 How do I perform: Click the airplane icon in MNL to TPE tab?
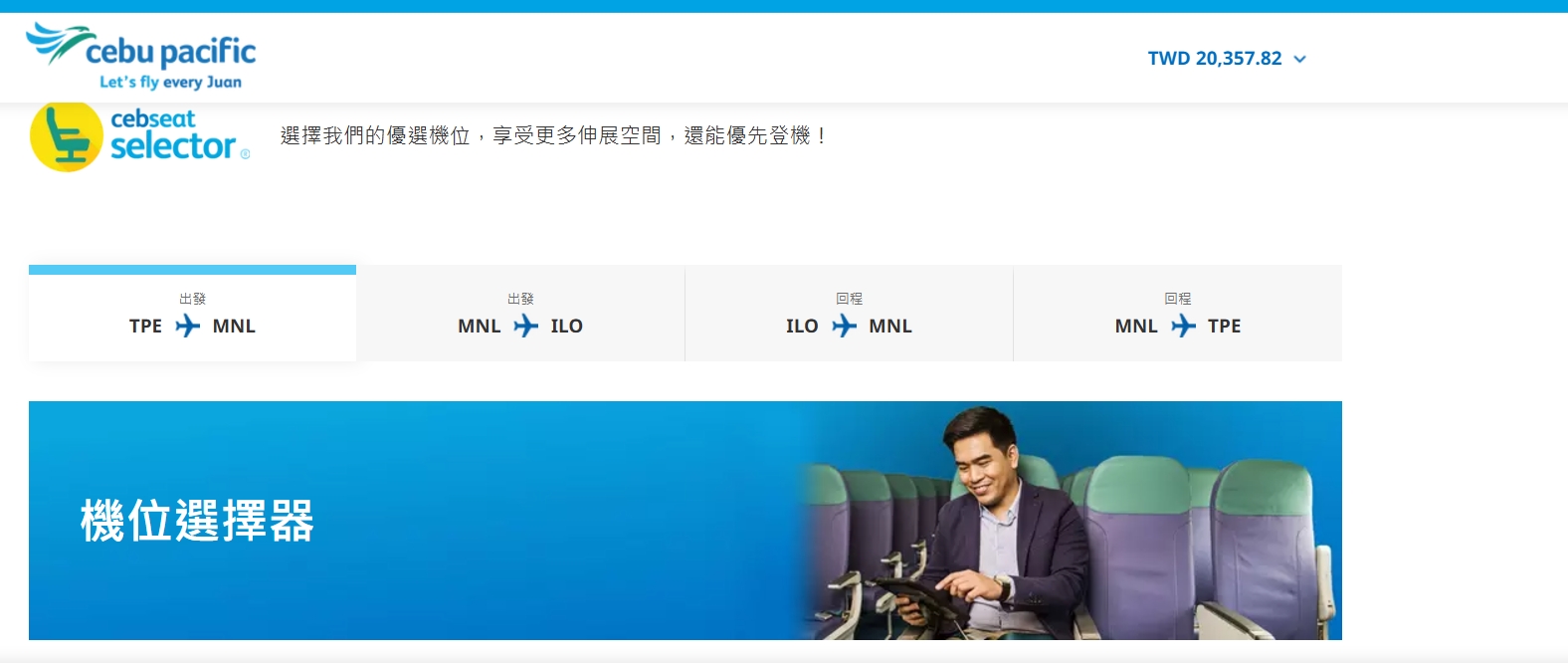point(1183,326)
